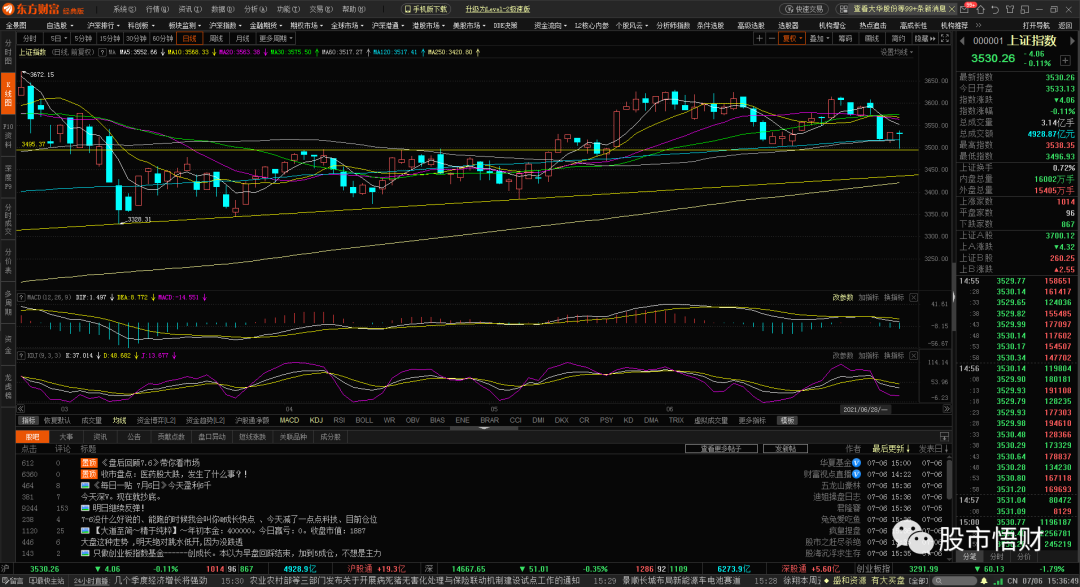Switch chart to 月线 monthly period
This screenshot has width=1080, height=587.
tap(242, 39)
